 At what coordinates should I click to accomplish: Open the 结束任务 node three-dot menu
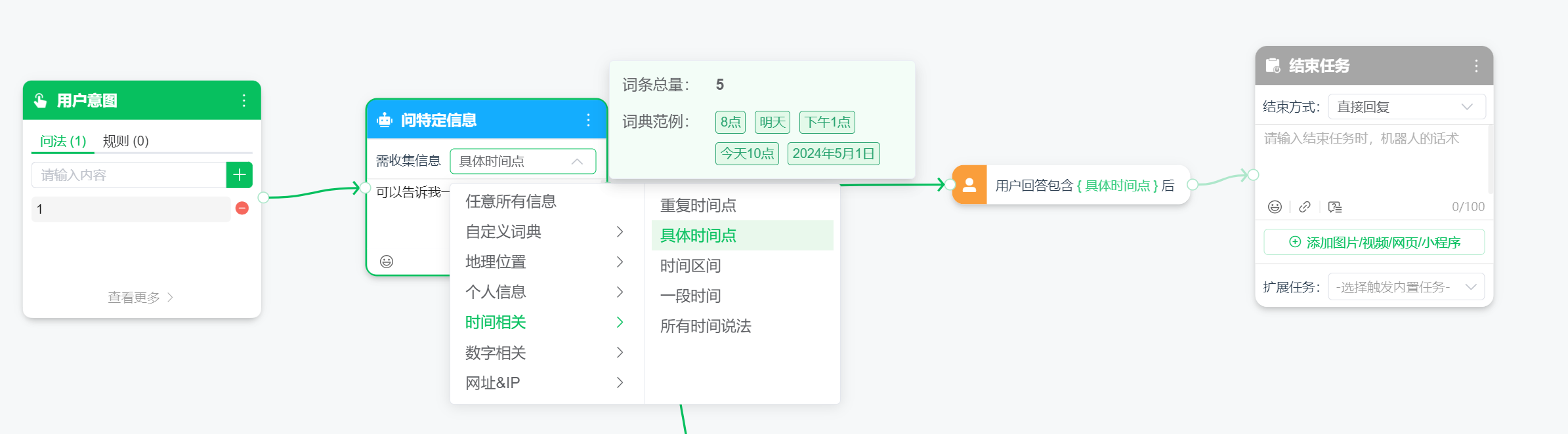1476,66
